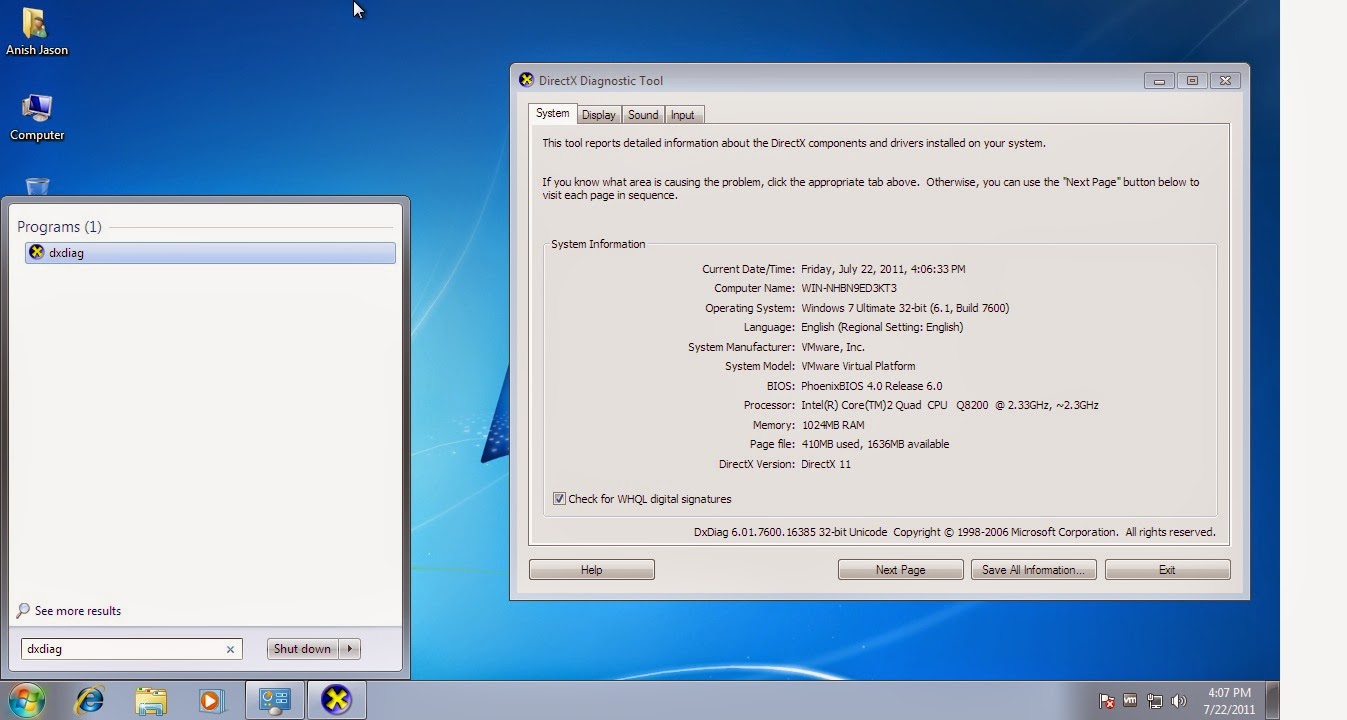Click See more results link
The height and width of the screenshot is (720, 1347).
pyautogui.click(x=77, y=611)
